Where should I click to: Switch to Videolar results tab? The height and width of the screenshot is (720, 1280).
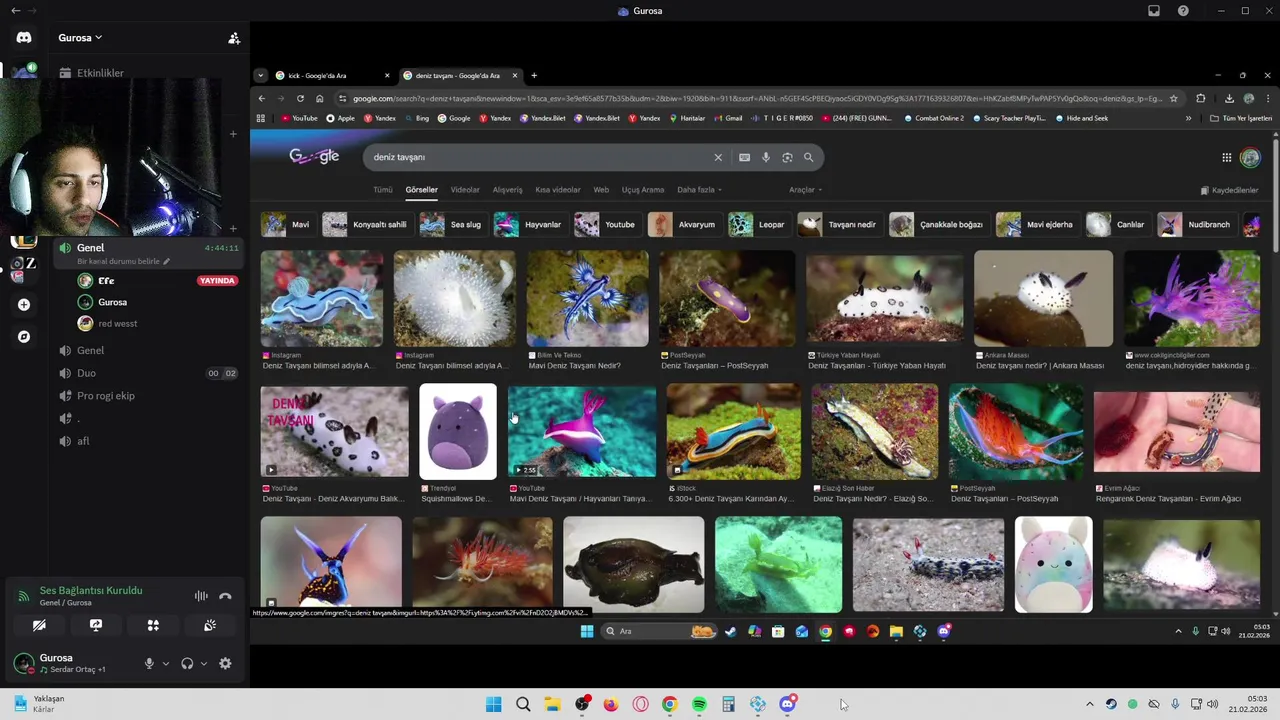[x=465, y=190]
